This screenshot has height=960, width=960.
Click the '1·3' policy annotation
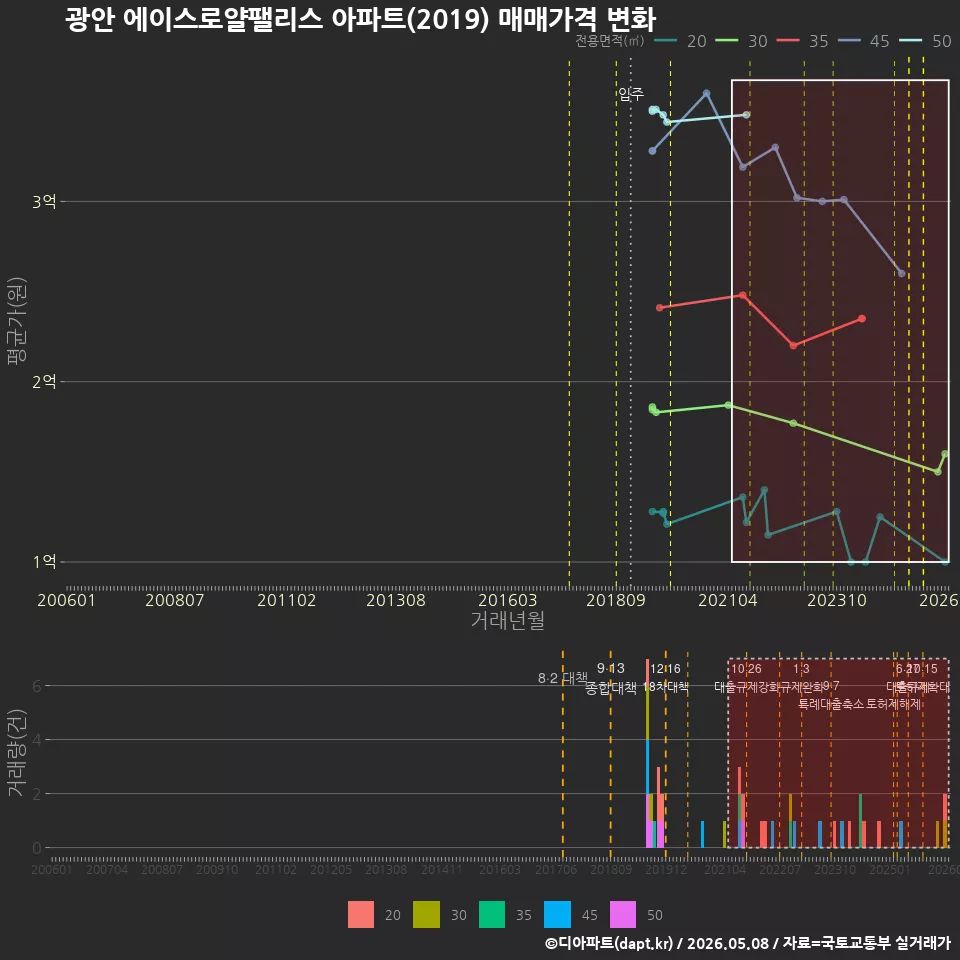(x=801, y=669)
